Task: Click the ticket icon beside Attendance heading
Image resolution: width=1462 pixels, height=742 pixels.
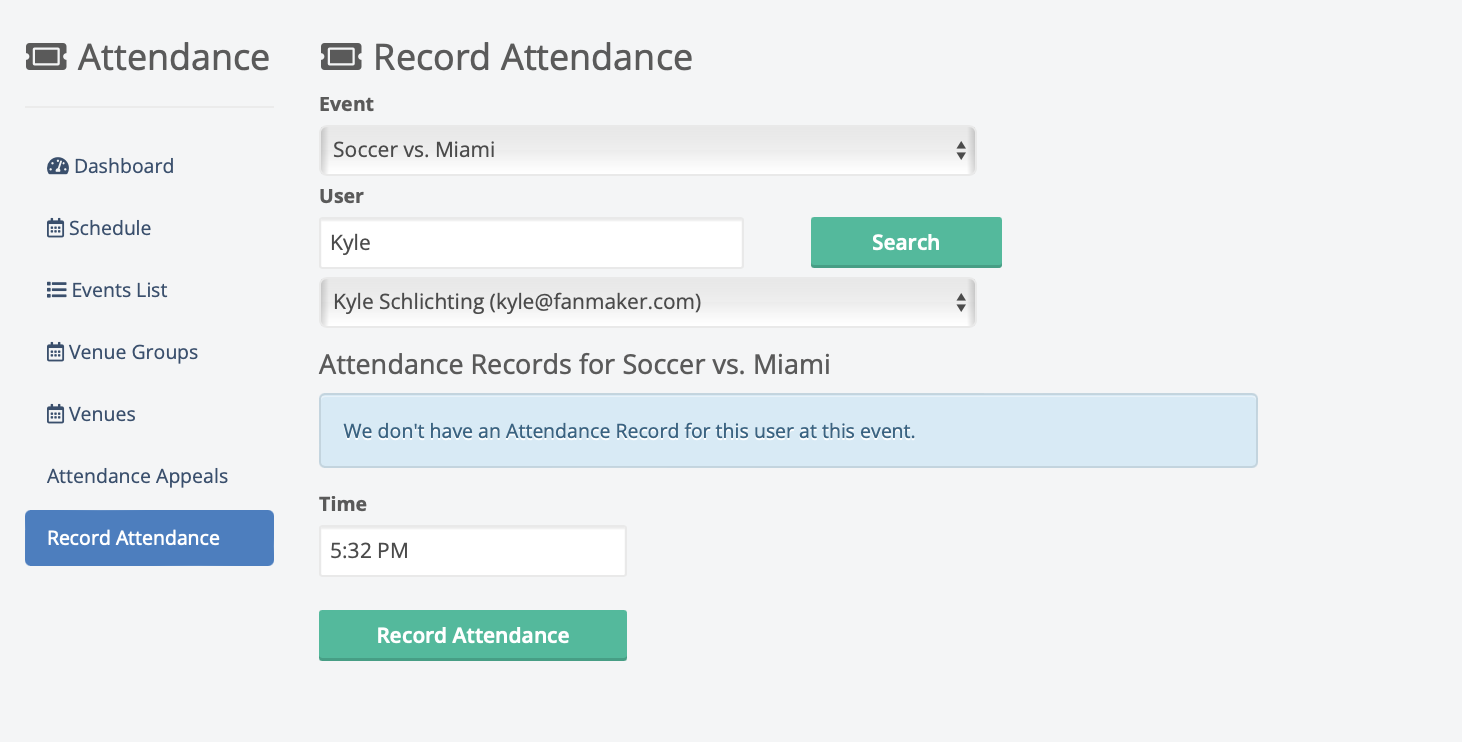Action: 46,57
